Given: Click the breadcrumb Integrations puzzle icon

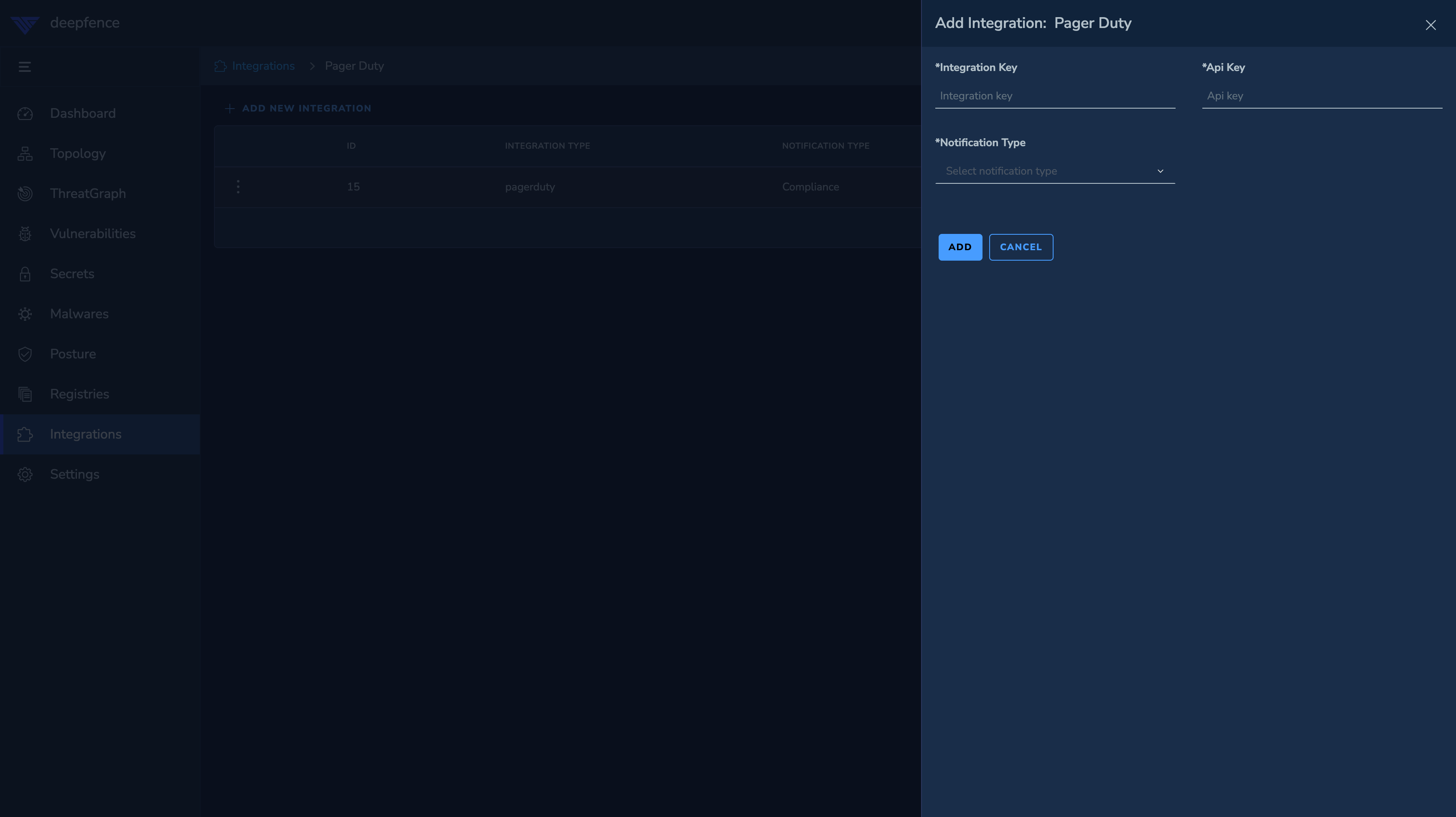Looking at the screenshot, I should 220,66.
